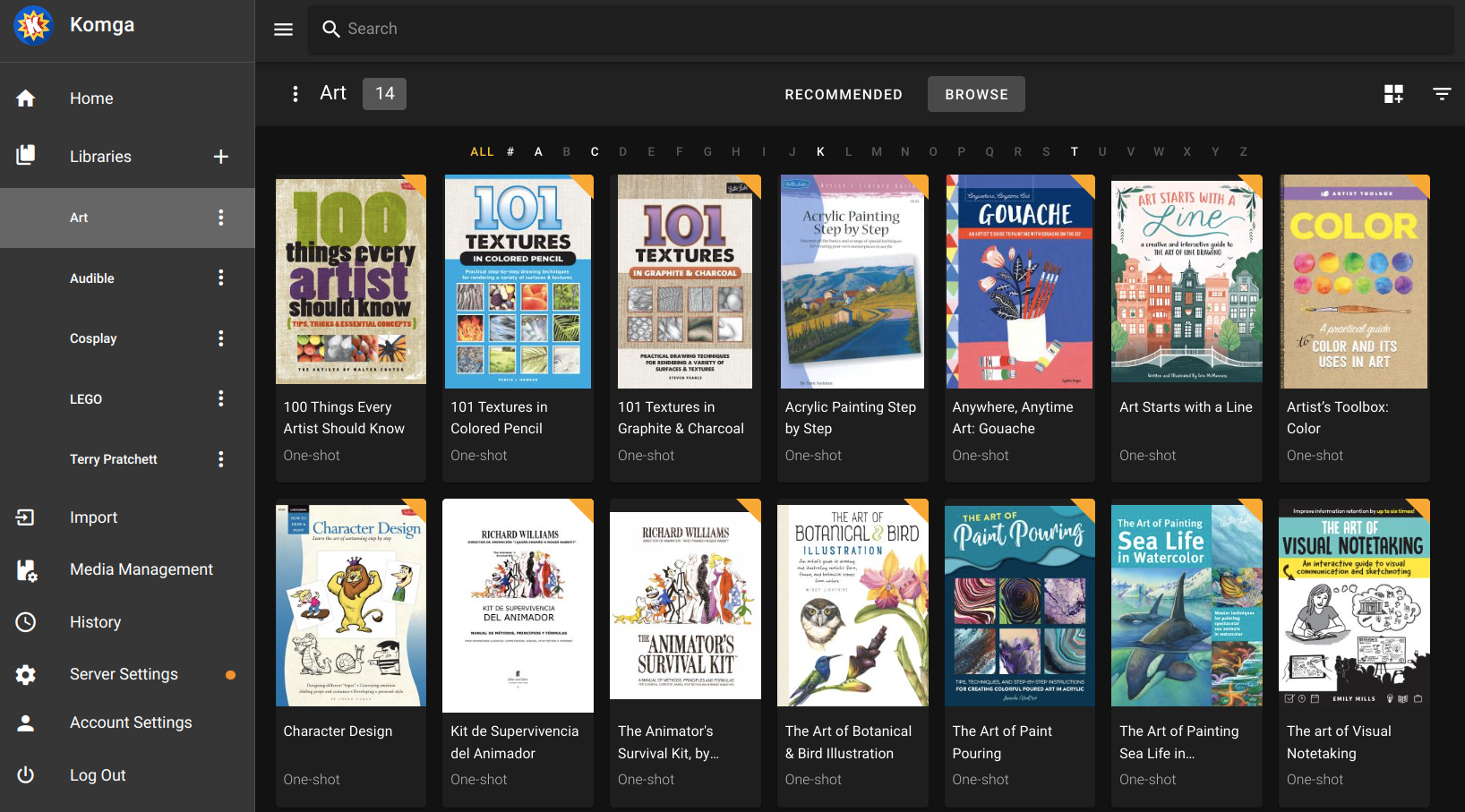
Task: Expand options for the LEGO library
Action: 220,399
